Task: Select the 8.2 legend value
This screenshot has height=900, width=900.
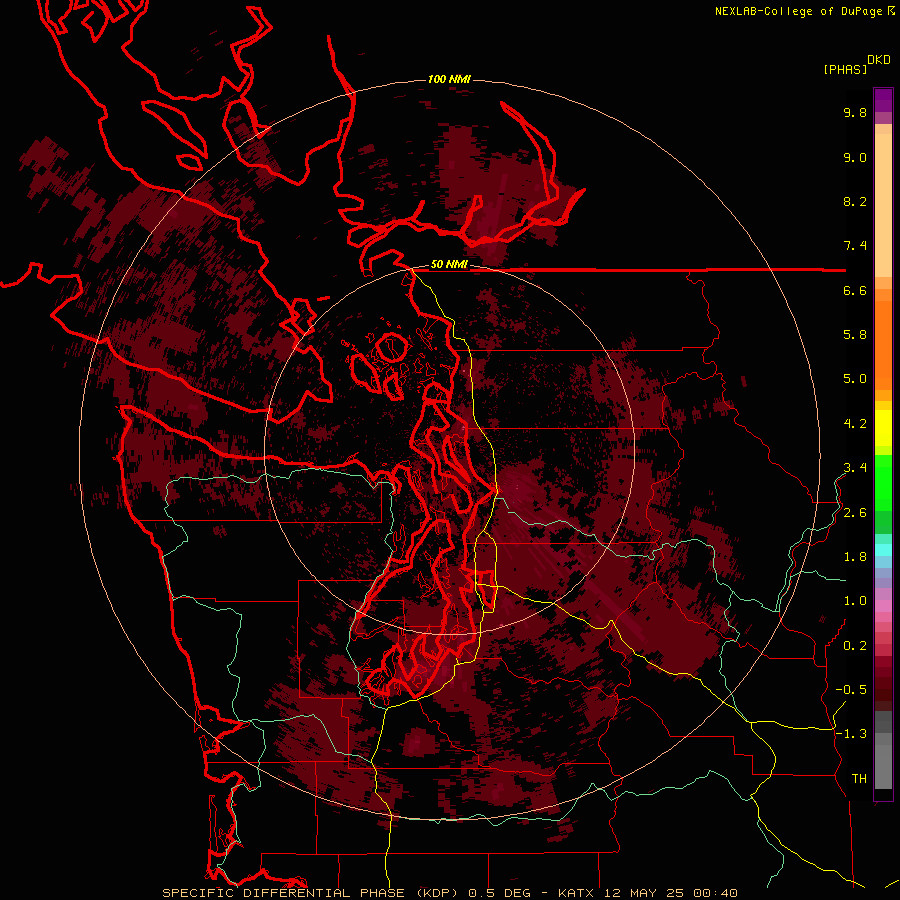Action: 855,201
